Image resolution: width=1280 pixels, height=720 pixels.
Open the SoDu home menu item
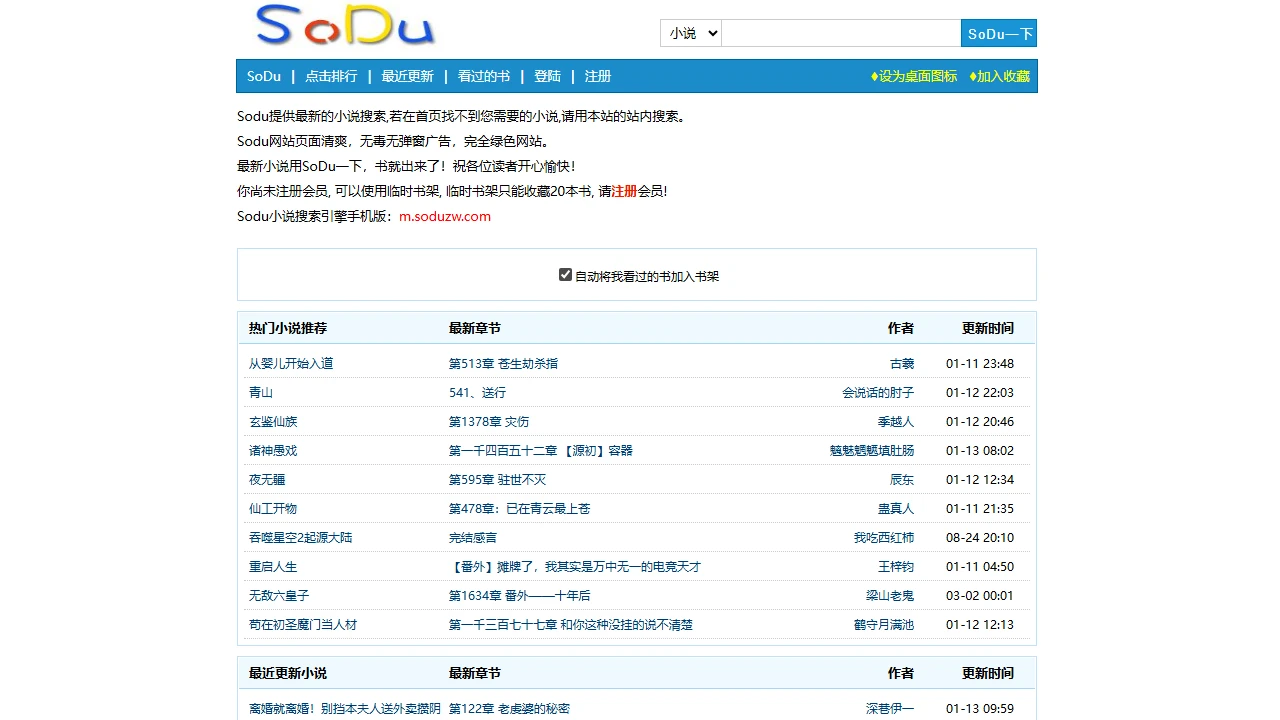pos(264,76)
